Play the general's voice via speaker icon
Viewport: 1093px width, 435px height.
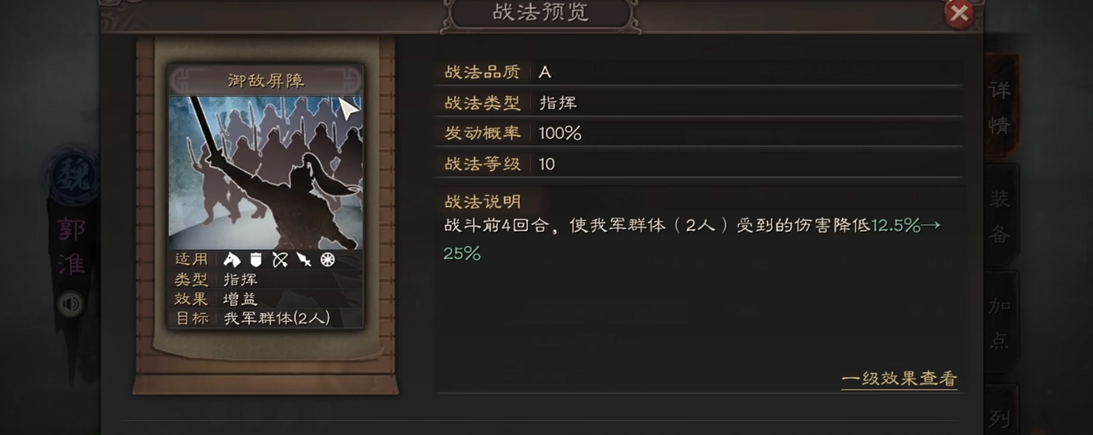tap(70, 304)
